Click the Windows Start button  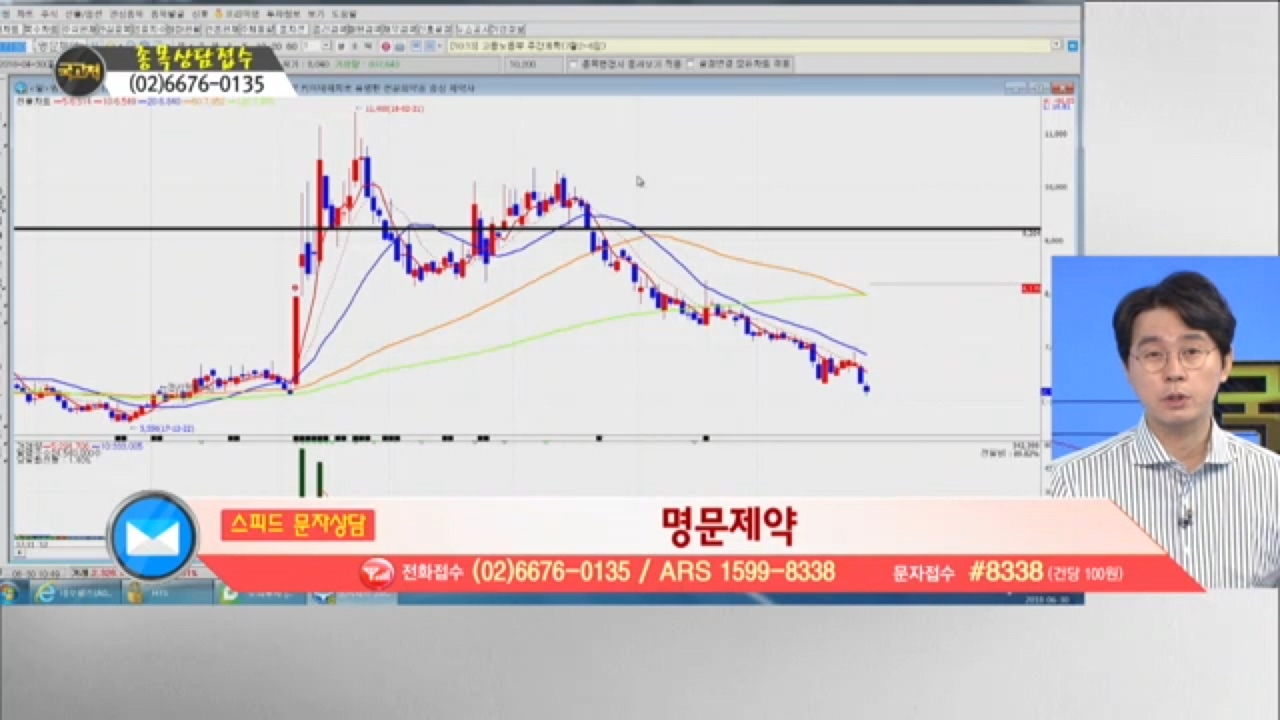click(12, 593)
